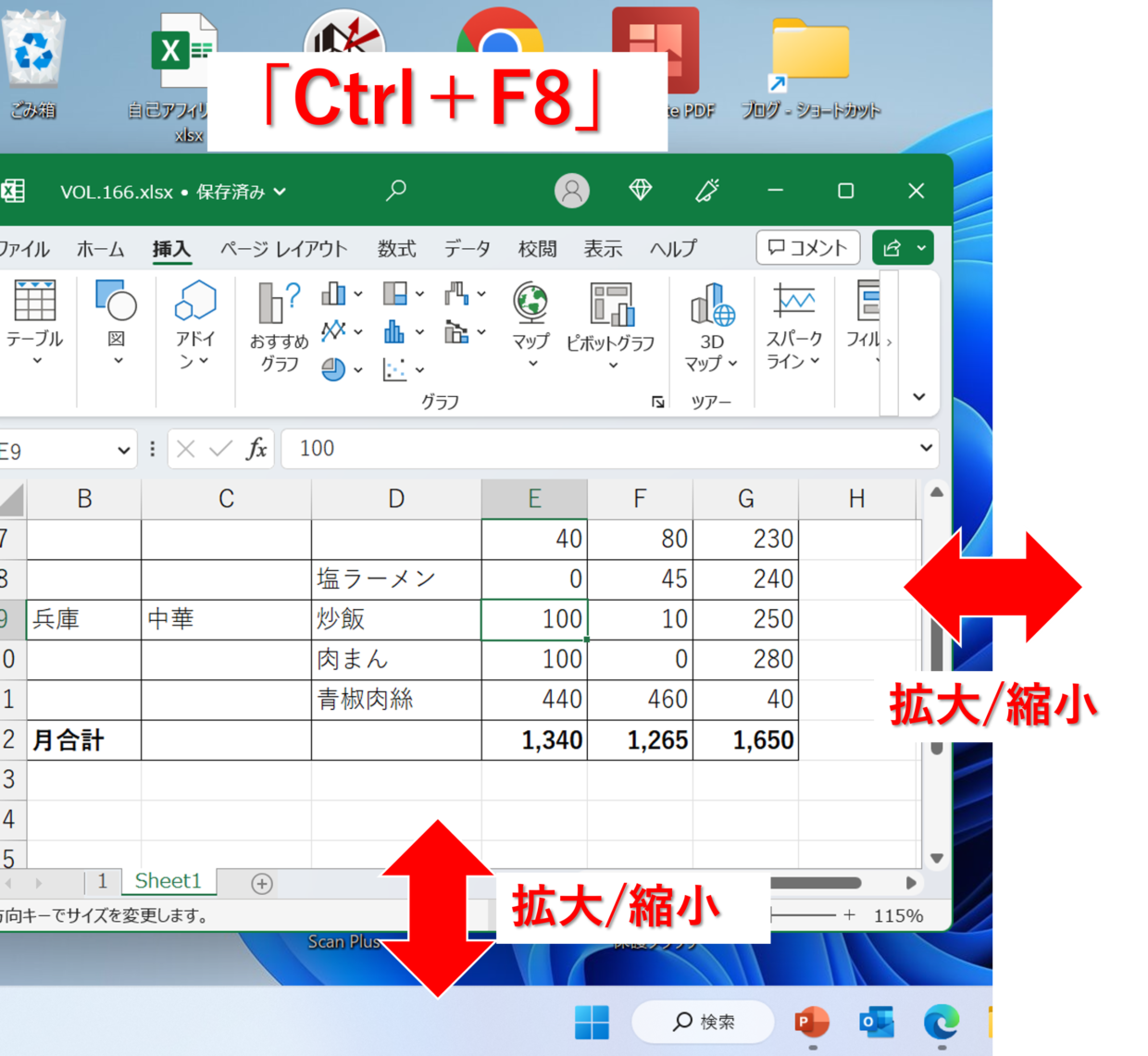The image size is (1148, 1056).
Task: Open the Windows Start menu
Action: click(x=593, y=1023)
